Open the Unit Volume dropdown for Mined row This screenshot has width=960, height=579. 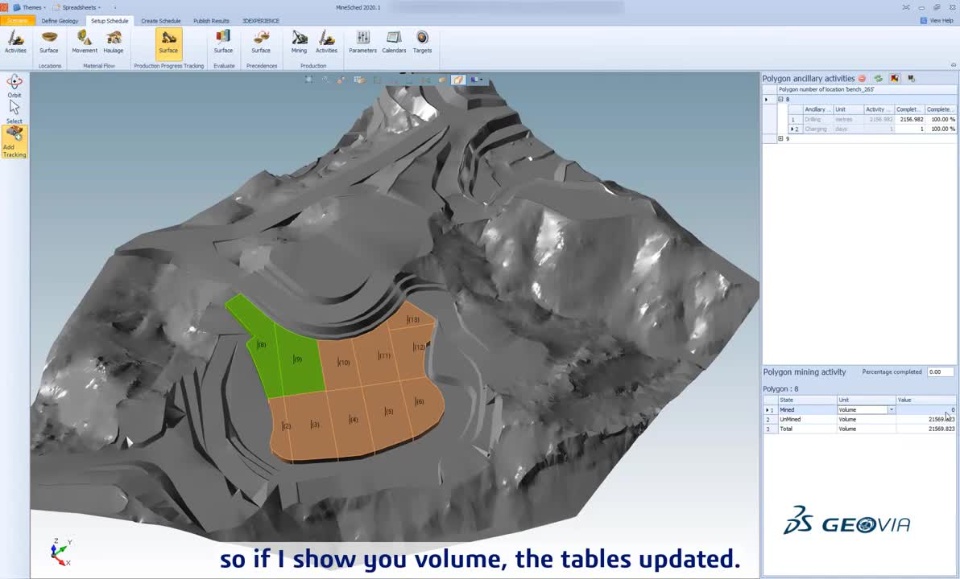click(891, 409)
